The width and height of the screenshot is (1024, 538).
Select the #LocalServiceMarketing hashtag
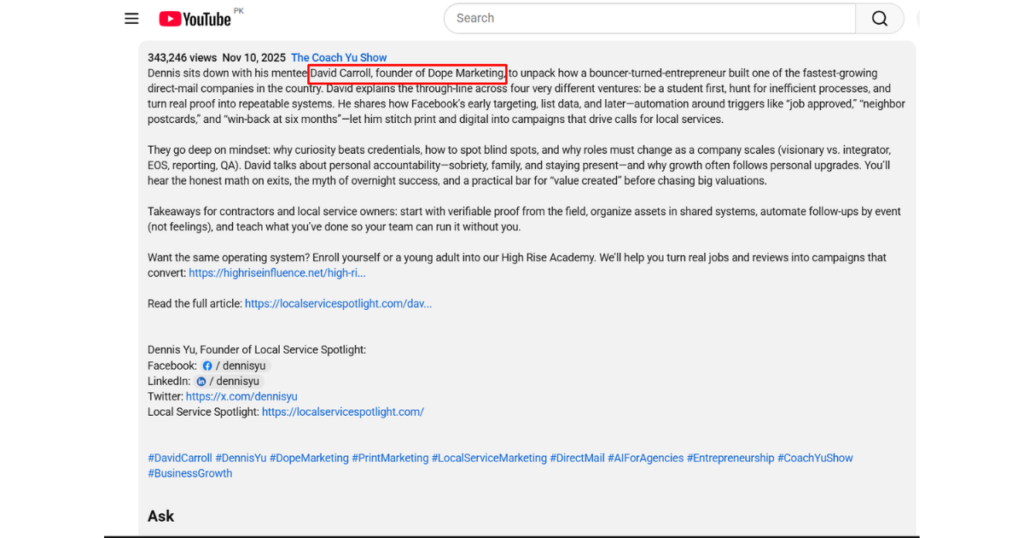tap(489, 458)
